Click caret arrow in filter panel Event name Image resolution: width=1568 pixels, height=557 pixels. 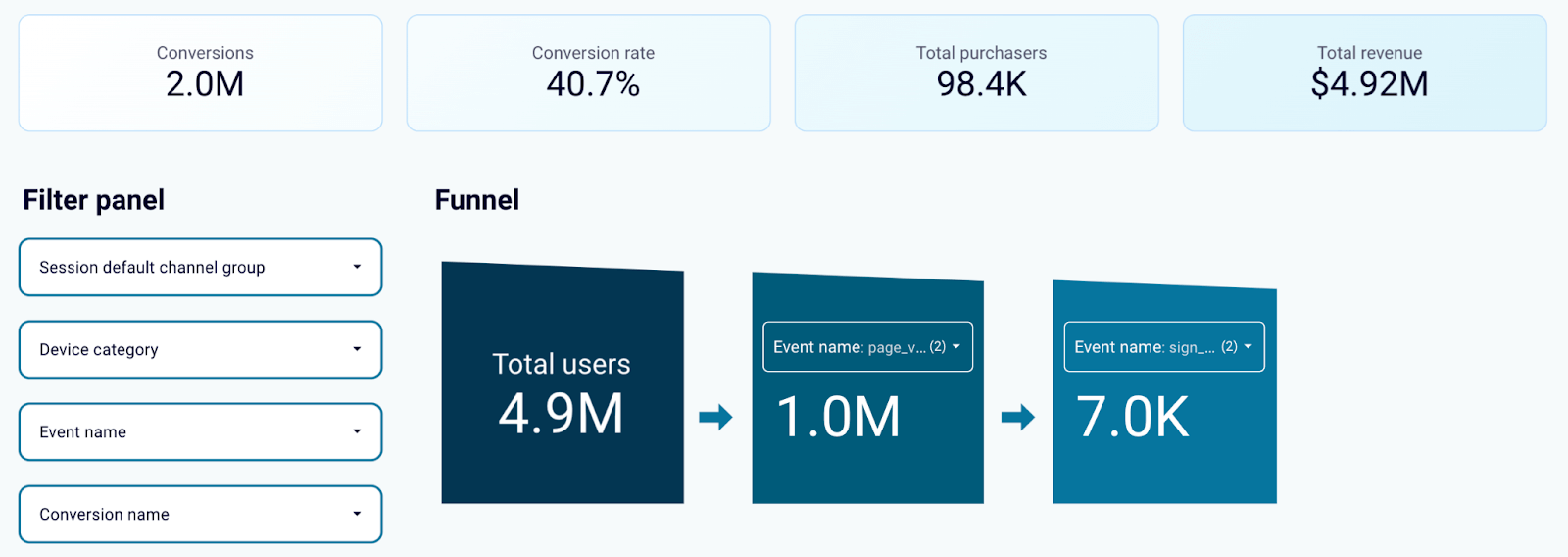tap(357, 431)
